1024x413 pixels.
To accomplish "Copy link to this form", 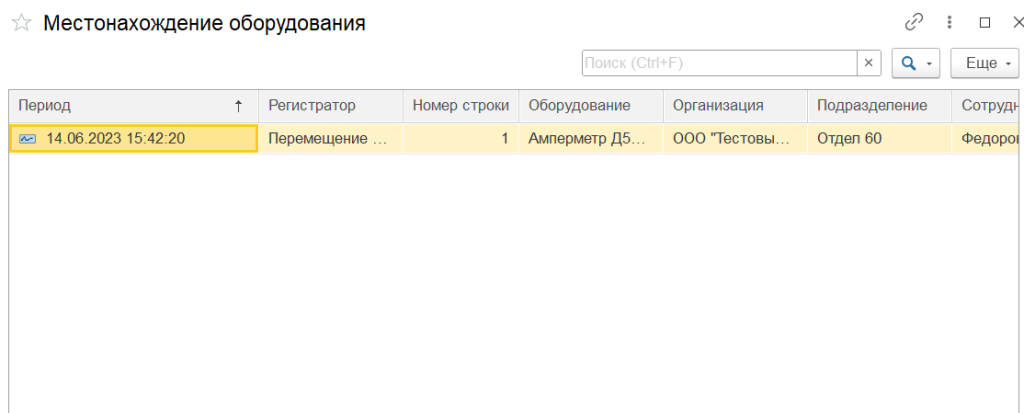I will coord(913,23).
